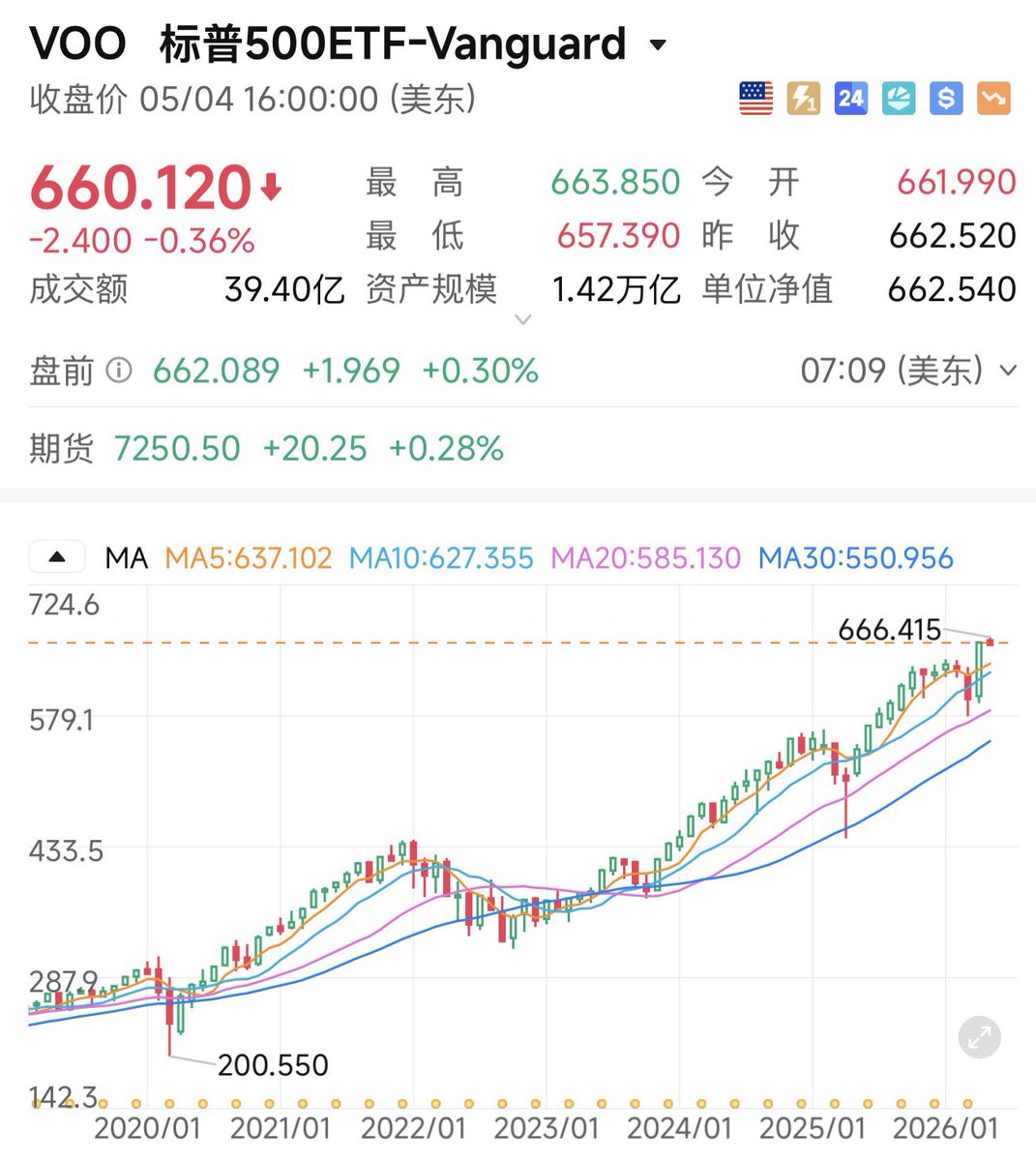
Task: Tap the VOO 标普500ETF-Vanguard title
Action: tap(328, 45)
